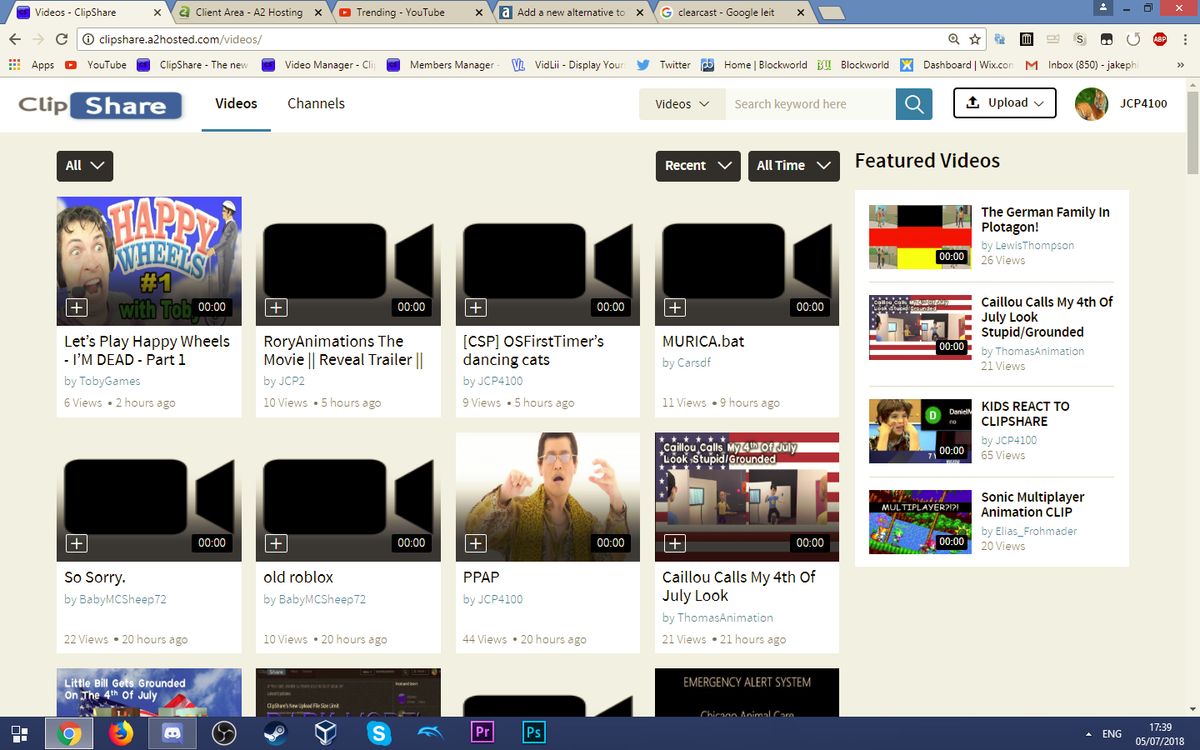Screen dimensions: 1200x750
Task: Launch Adobe Photoshop from the taskbar
Action: 533,732
